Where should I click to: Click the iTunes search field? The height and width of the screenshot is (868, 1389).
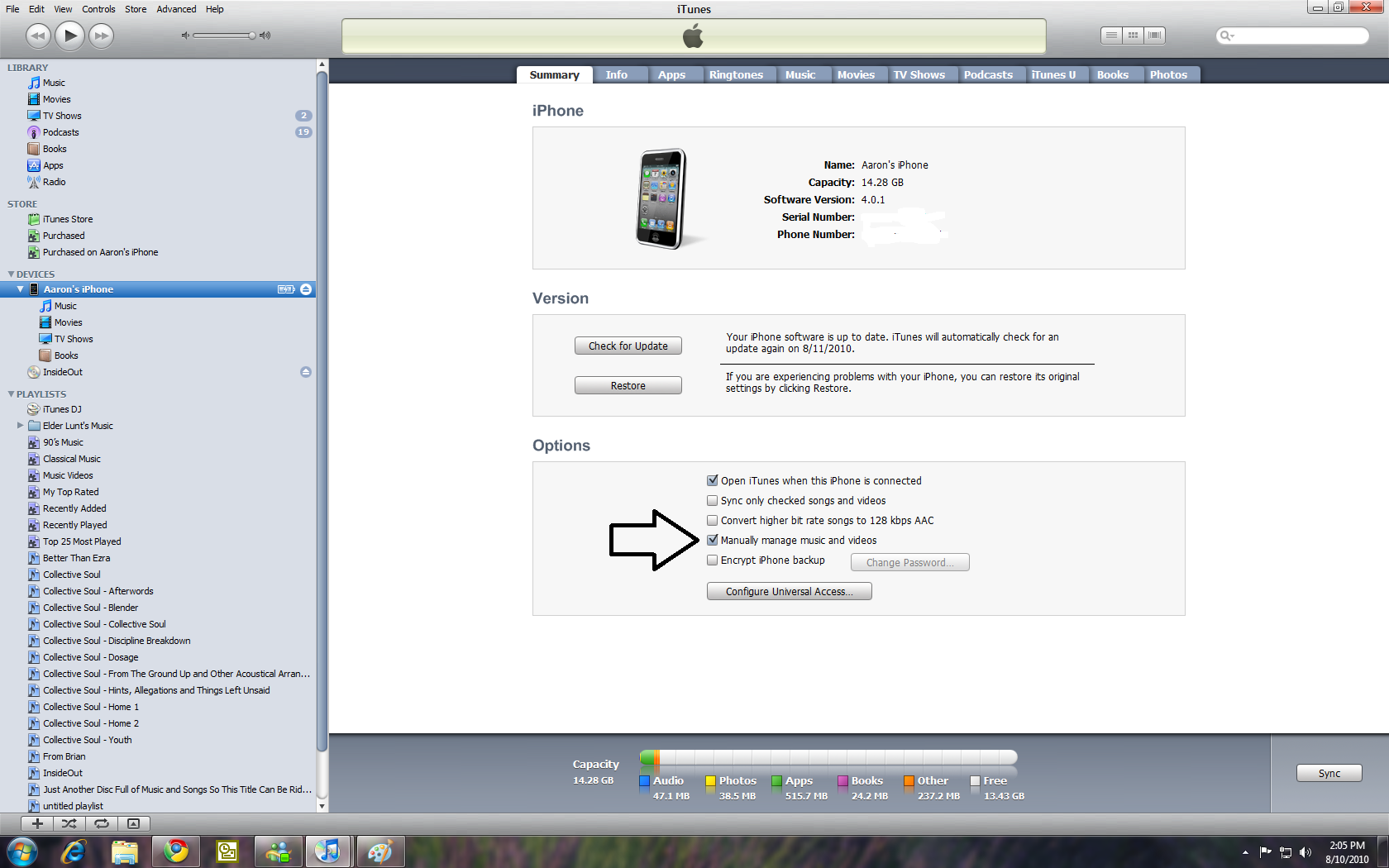click(x=1292, y=36)
